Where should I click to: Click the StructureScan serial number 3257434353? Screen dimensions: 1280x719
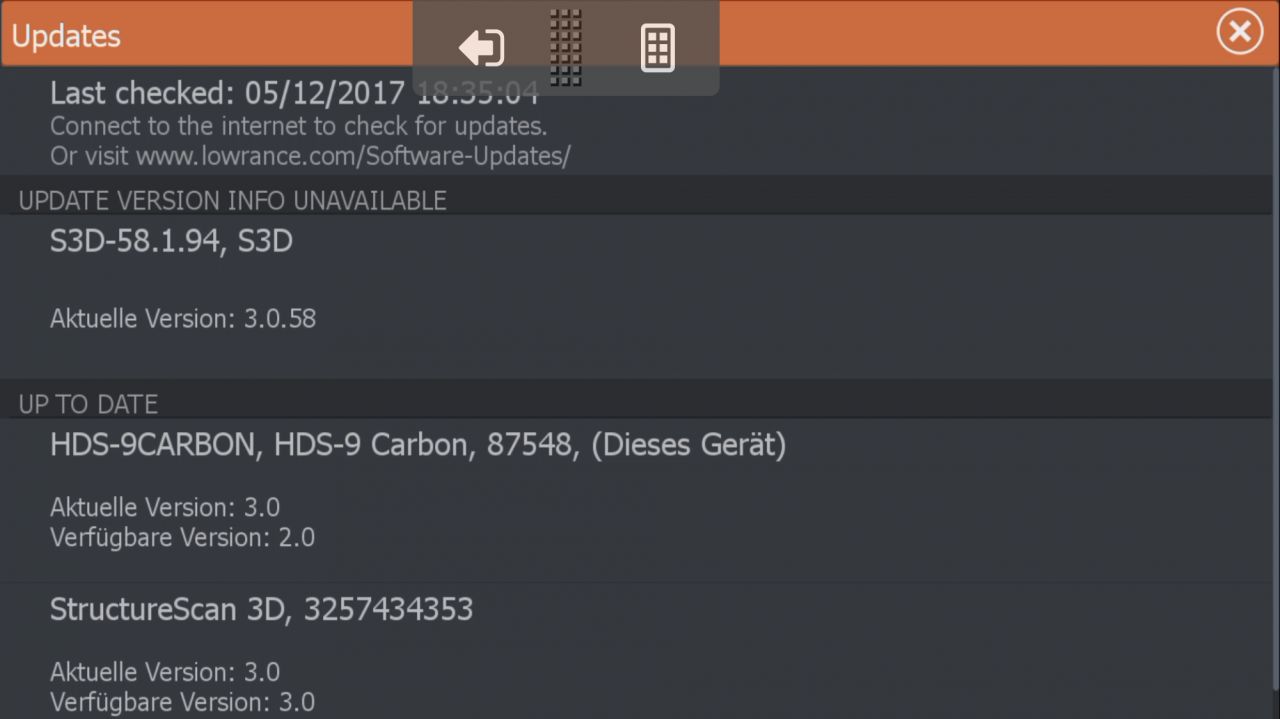[x=389, y=609]
